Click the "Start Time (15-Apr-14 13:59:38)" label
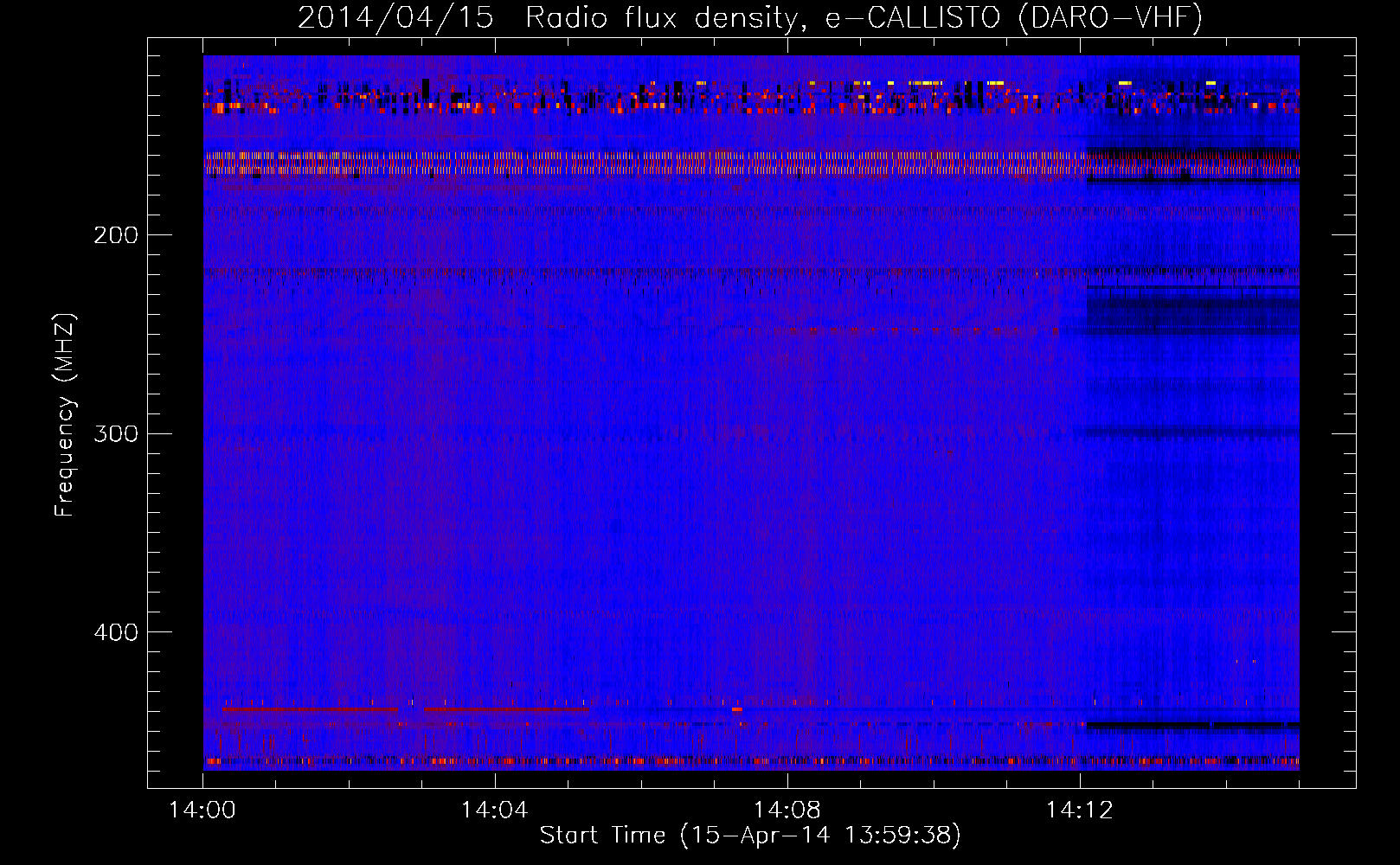The image size is (1400, 865). pyautogui.click(x=750, y=836)
